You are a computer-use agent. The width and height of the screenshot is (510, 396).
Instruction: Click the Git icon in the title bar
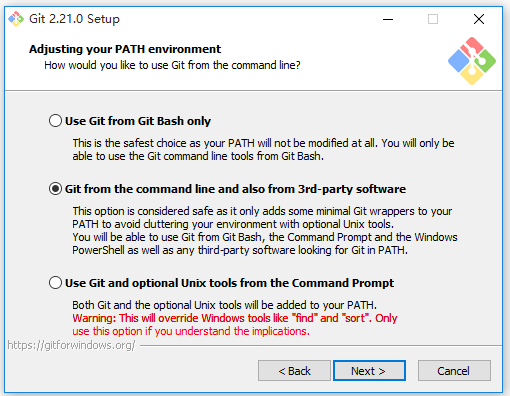tap(16, 19)
